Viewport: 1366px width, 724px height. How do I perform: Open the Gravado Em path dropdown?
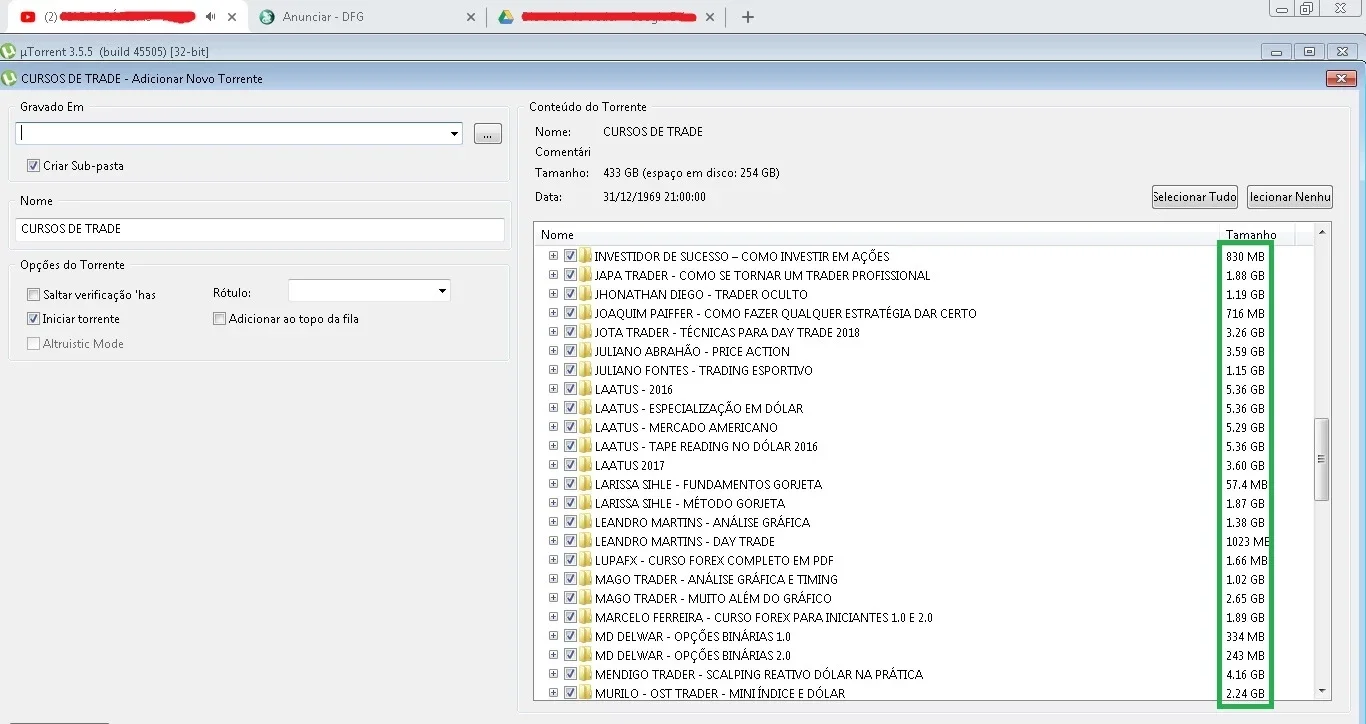pyautogui.click(x=454, y=133)
